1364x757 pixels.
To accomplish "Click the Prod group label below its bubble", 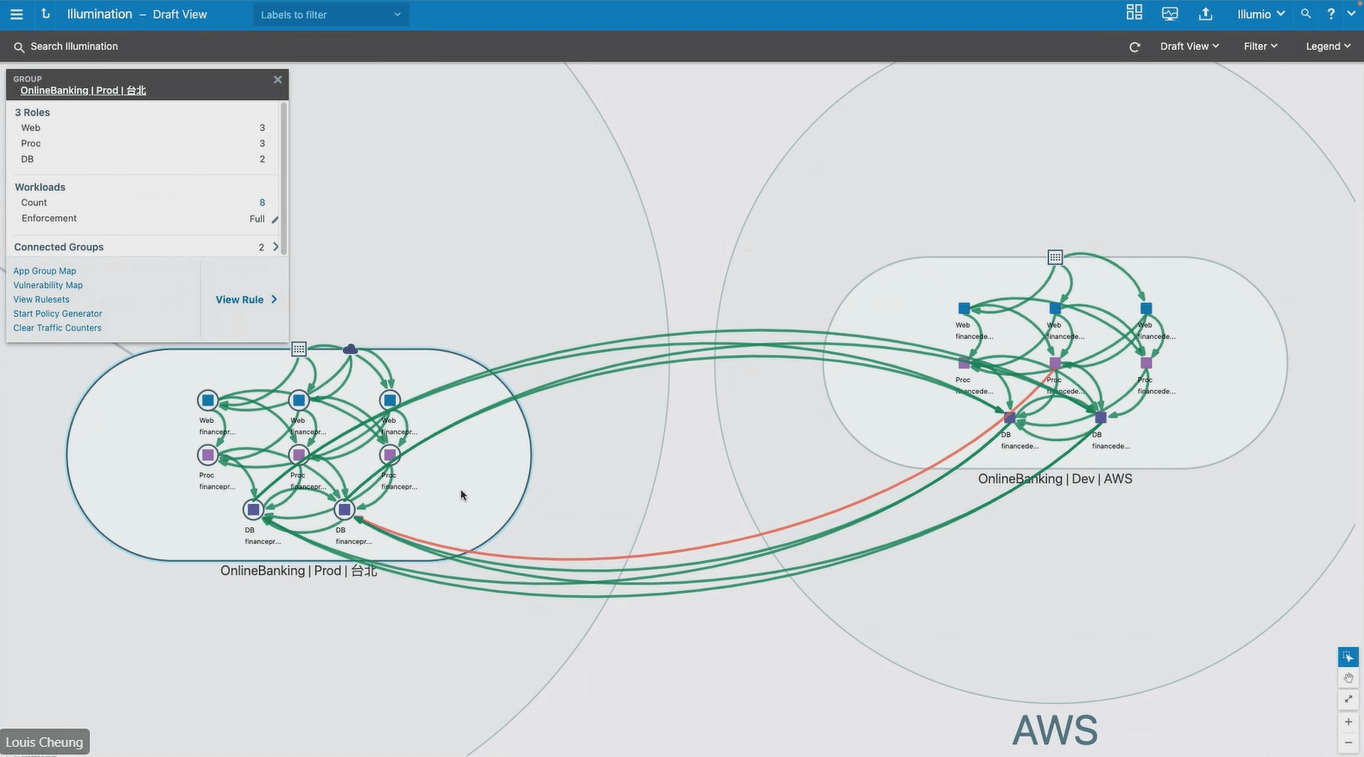I will 299,571.
